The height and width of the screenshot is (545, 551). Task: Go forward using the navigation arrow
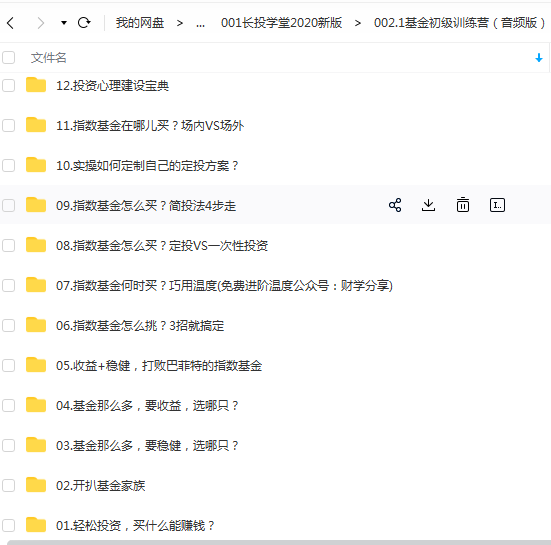tap(41, 23)
